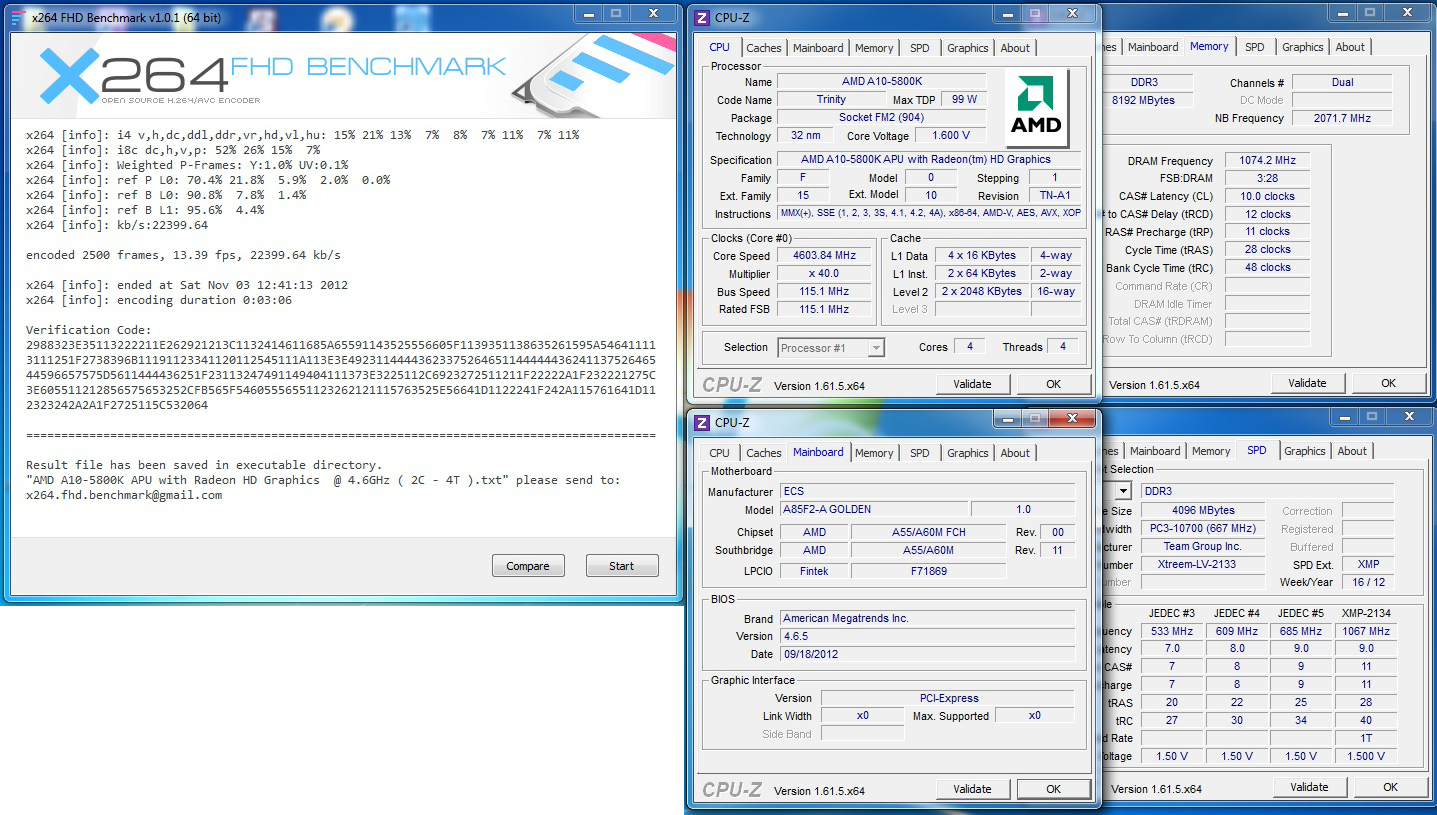Click the CPU-Z icon in the processor window title bar
Image resolution: width=1437 pixels, height=815 pixels.
pos(702,17)
